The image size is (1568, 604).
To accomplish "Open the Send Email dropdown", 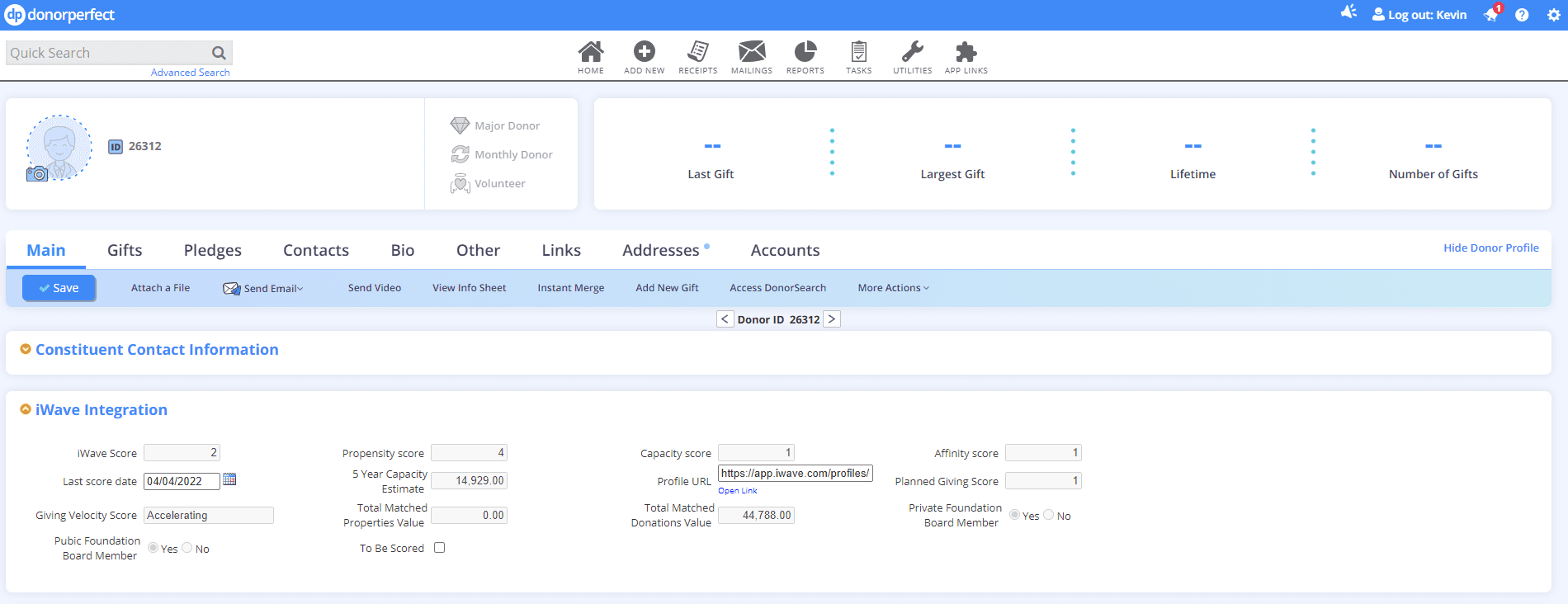I will 263,288.
